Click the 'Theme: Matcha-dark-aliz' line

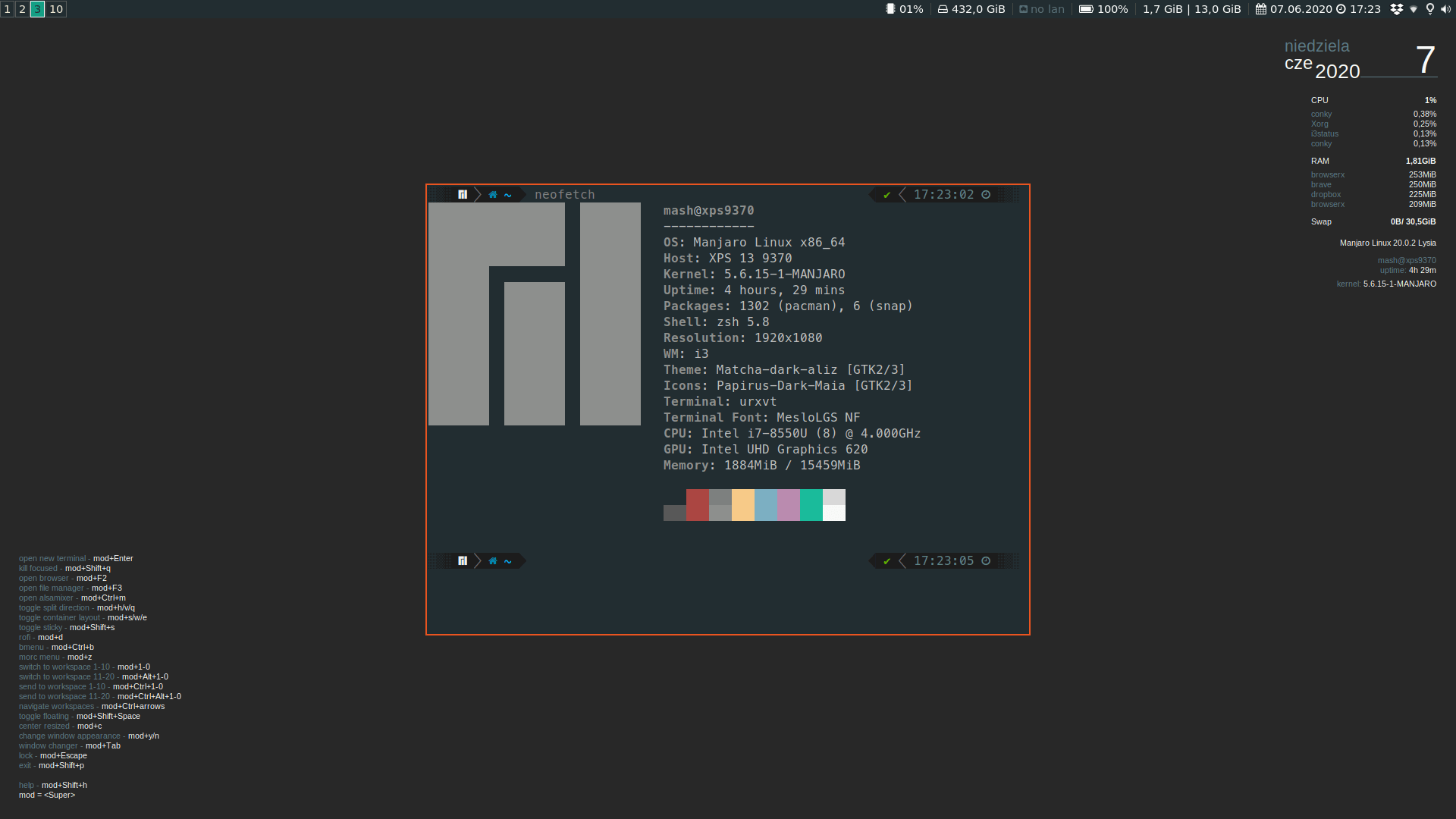tap(784, 370)
